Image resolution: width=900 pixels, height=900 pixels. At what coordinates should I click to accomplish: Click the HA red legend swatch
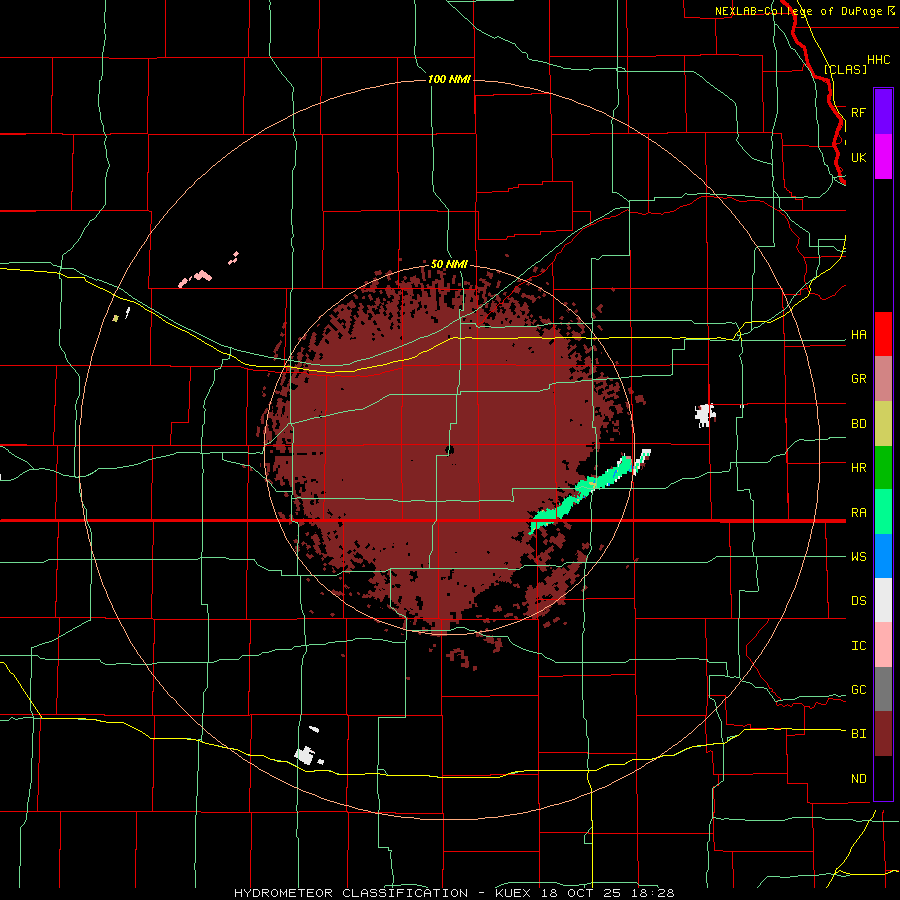click(x=883, y=334)
